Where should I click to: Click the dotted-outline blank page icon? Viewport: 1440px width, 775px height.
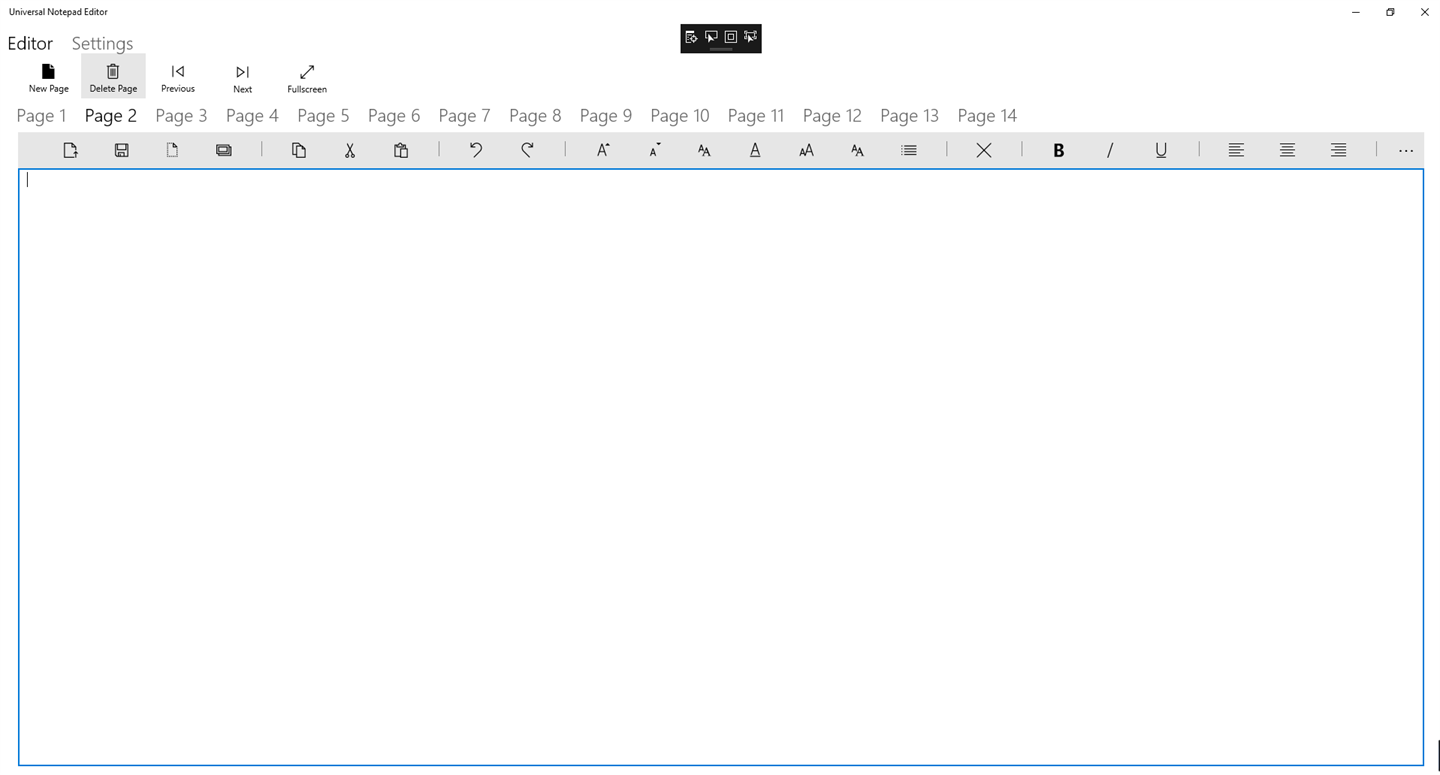click(172, 150)
